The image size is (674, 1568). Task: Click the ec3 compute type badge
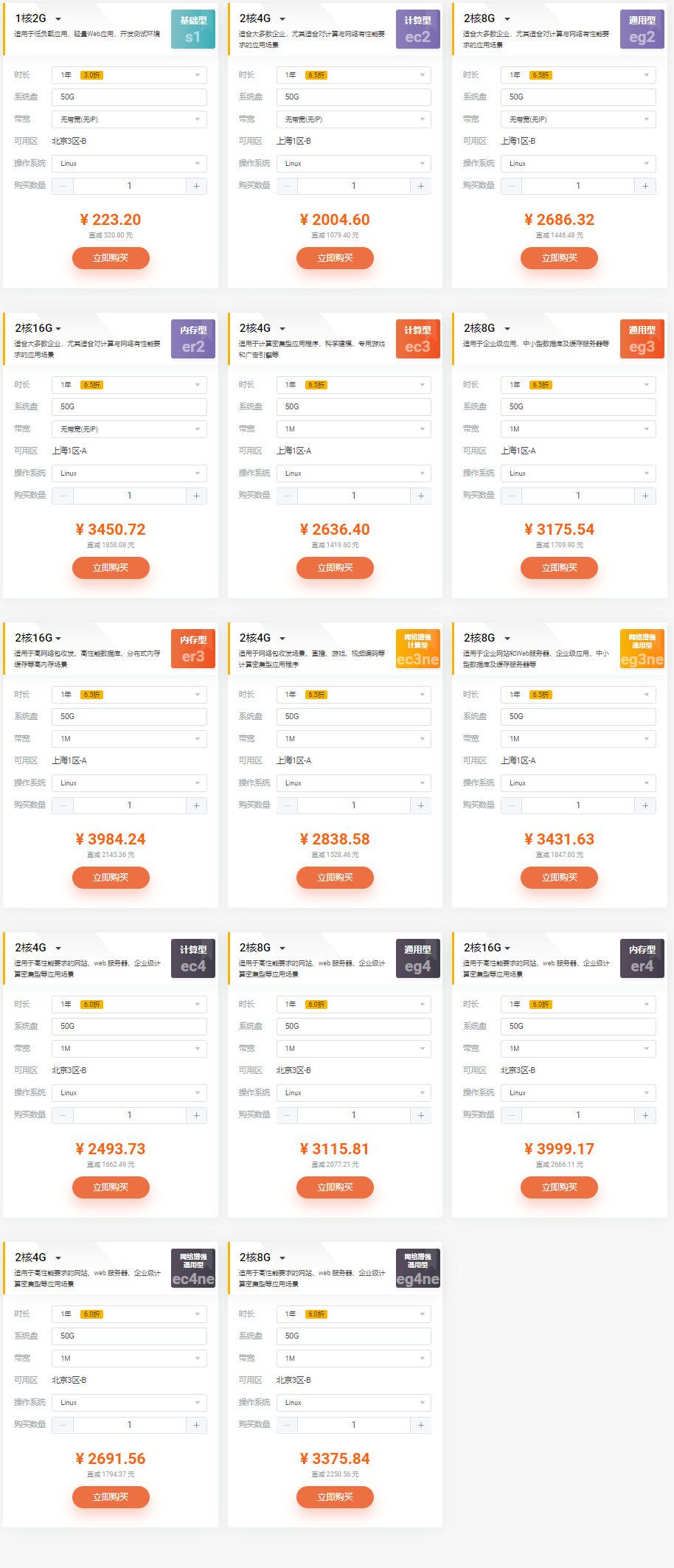click(417, 339)
